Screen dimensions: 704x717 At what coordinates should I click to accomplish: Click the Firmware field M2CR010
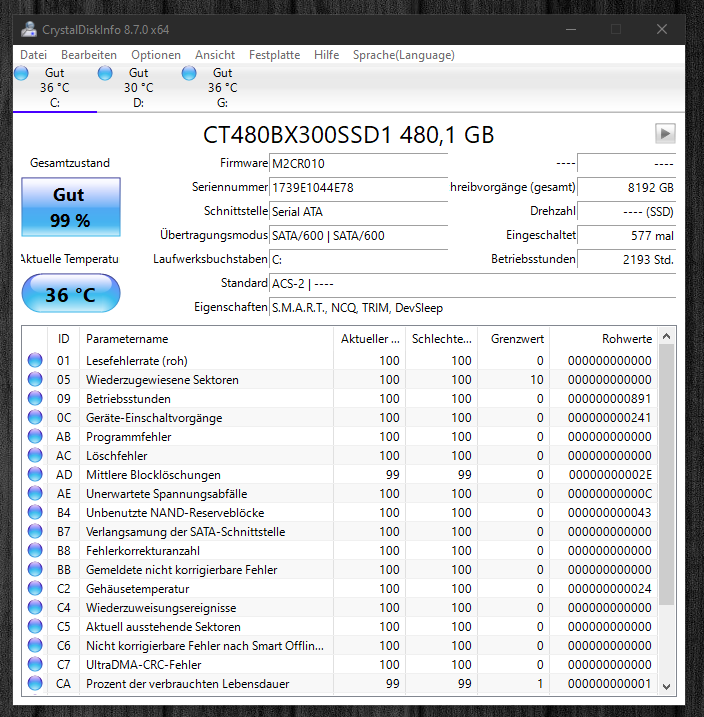pyautogui.click(x=358, y=164)
